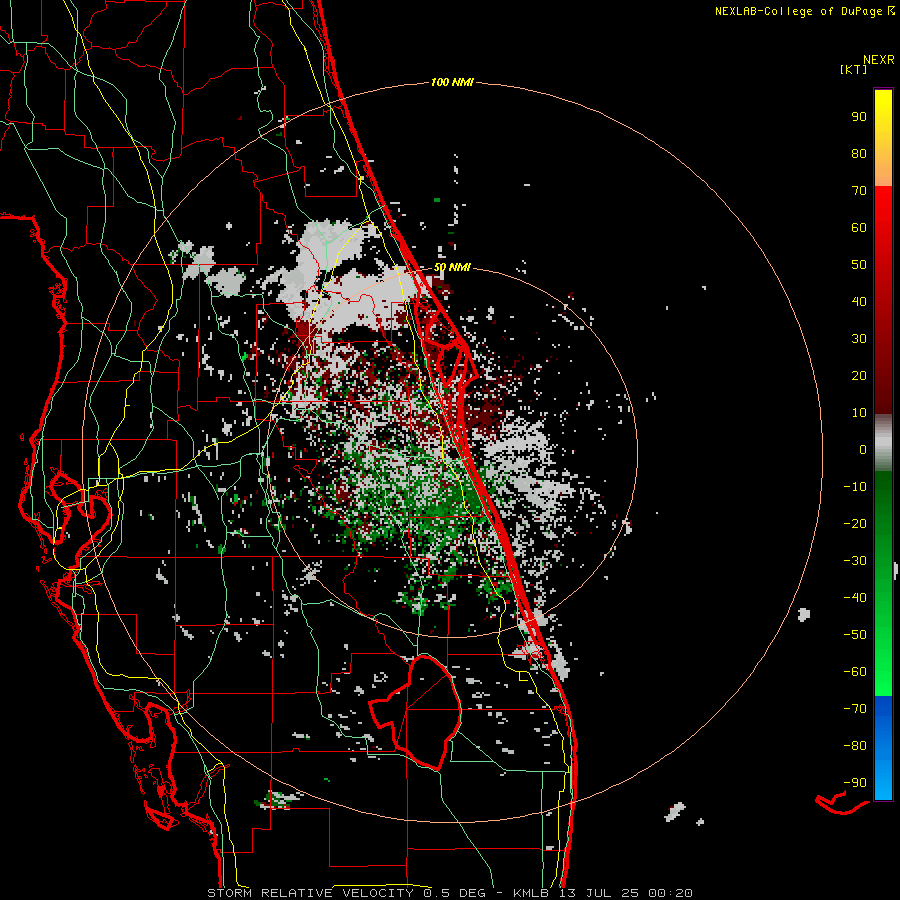Click the 40 value on the velocity scale
This screenshot has width=900, height=900.
pyautogui.click(x=859, y=302)
